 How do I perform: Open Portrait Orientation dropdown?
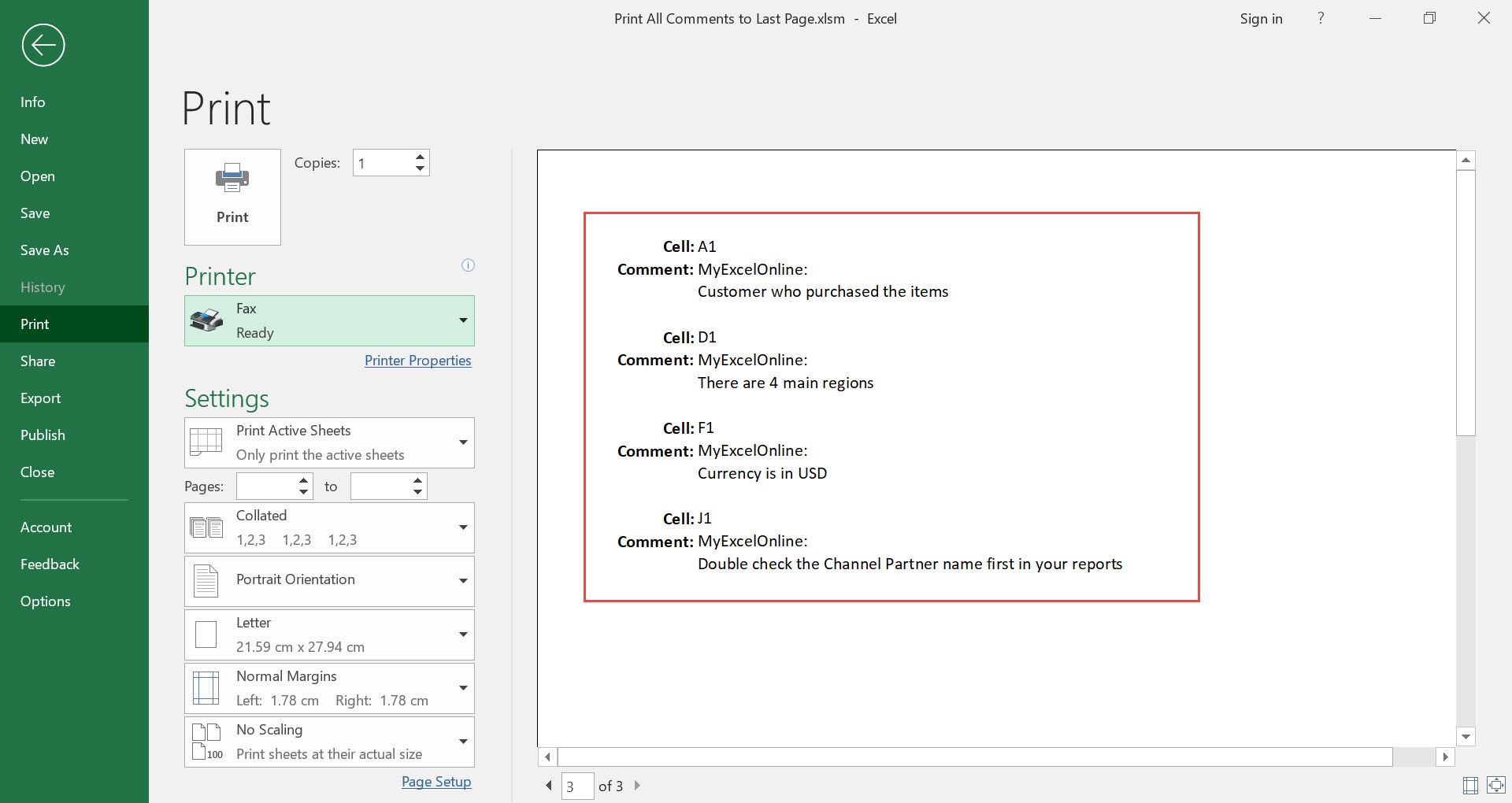point(329,581)
